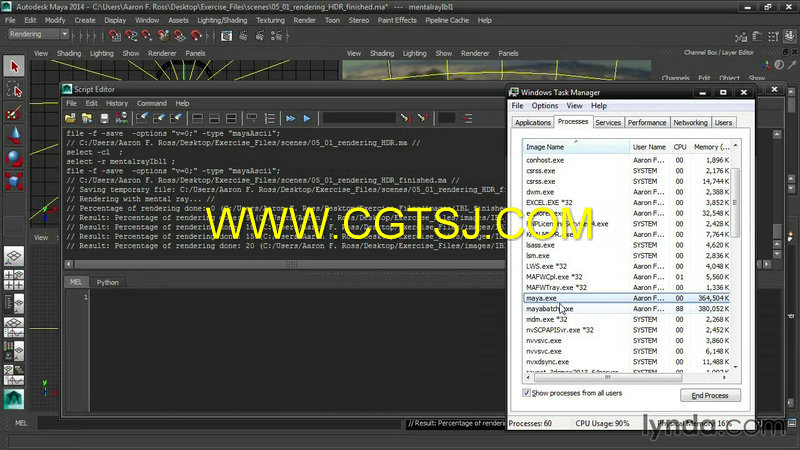Sort by the Memory column header
The image size is (800, 450).
pos(711,147)
